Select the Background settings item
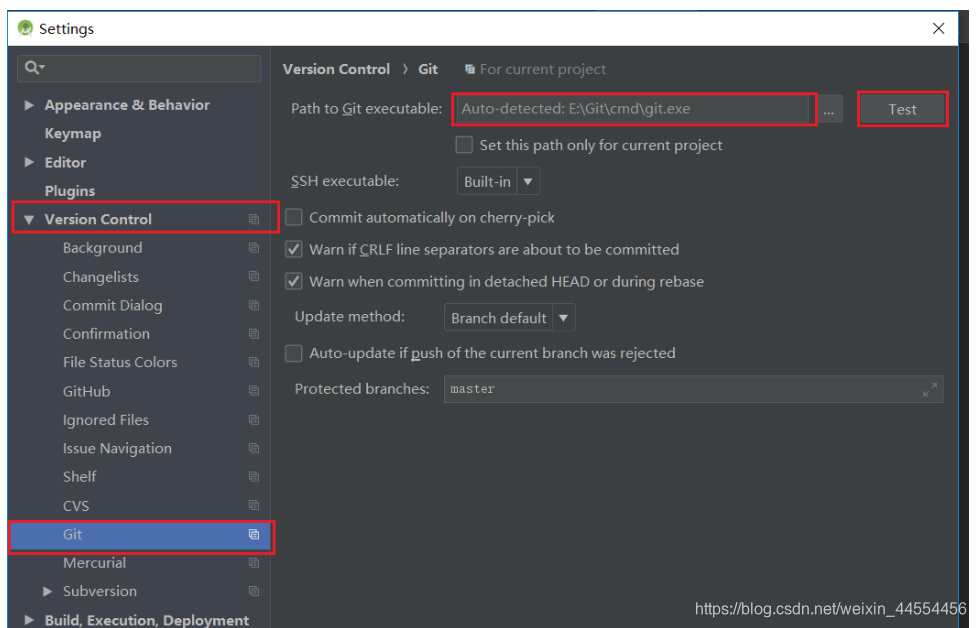 pyautogui.click(x=102, y=248)
